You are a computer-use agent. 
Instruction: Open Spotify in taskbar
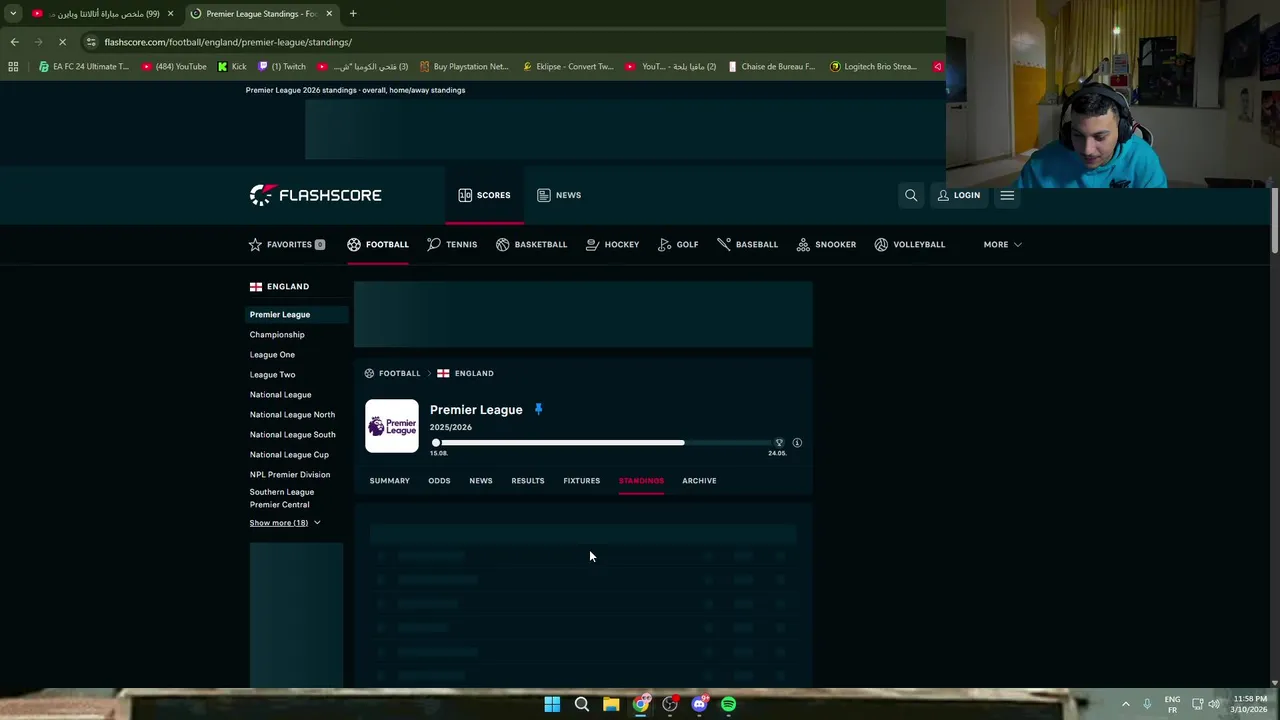pyautogui.click(x=729, y=704)
